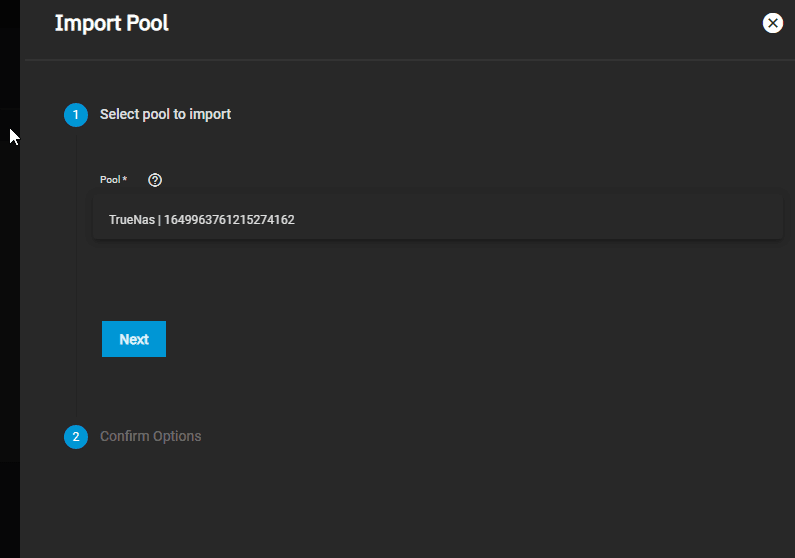
Task: Click the divider line under the Import Pool header
Action: pyautogui.click(x=410, y=60)
